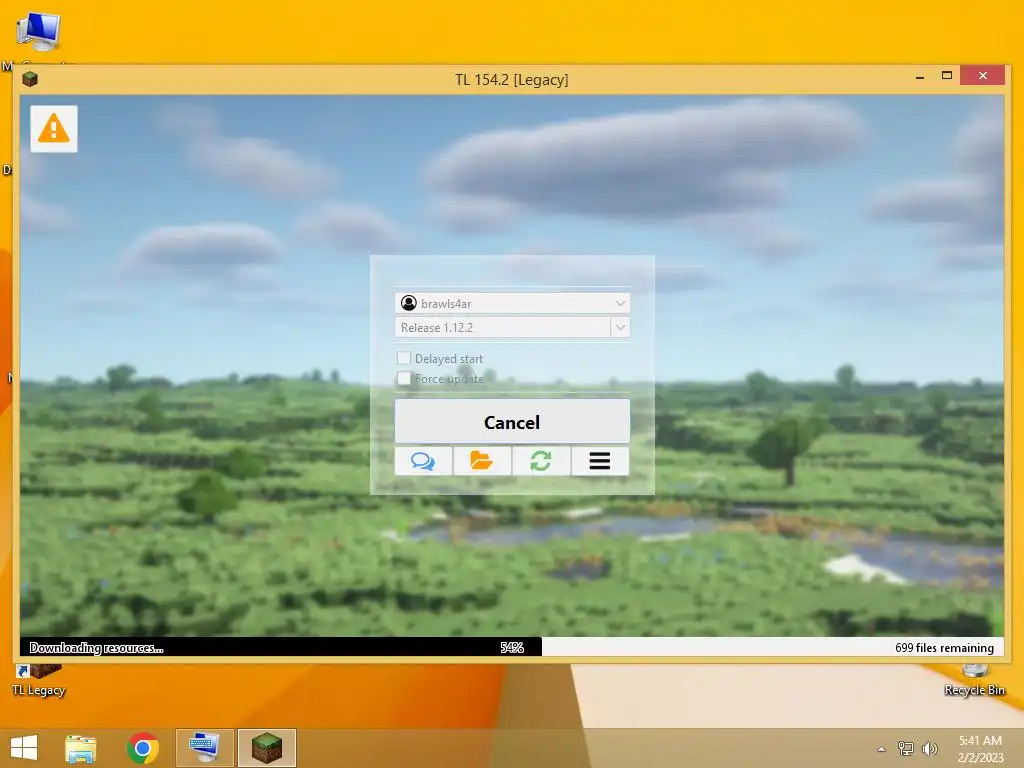Enable the Force update checkbox
The image size is (1024, 768).
click(x=404, y=378)
